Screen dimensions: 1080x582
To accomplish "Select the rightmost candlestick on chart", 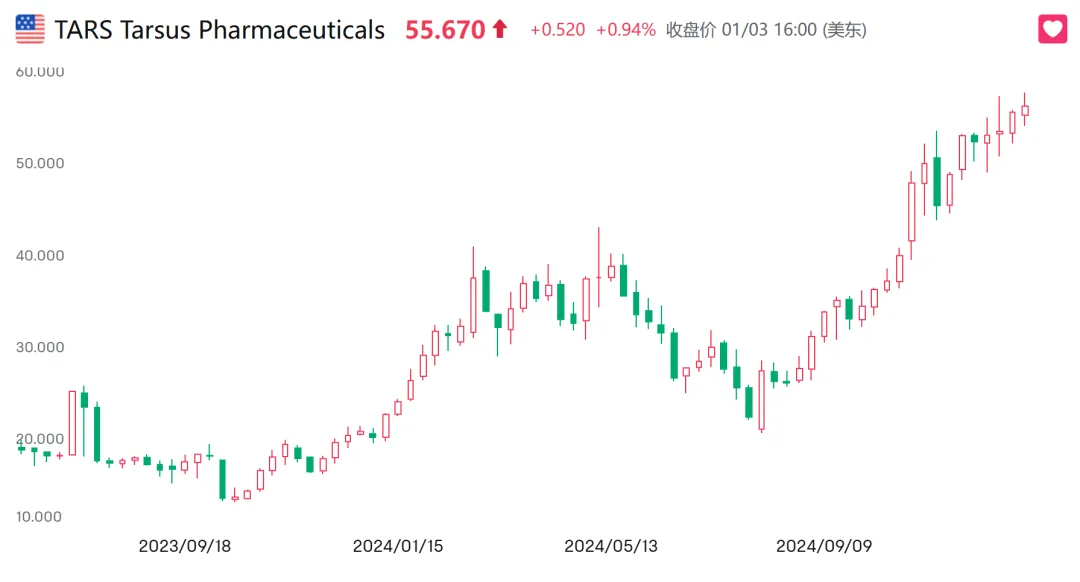I will pos(1025,111).
